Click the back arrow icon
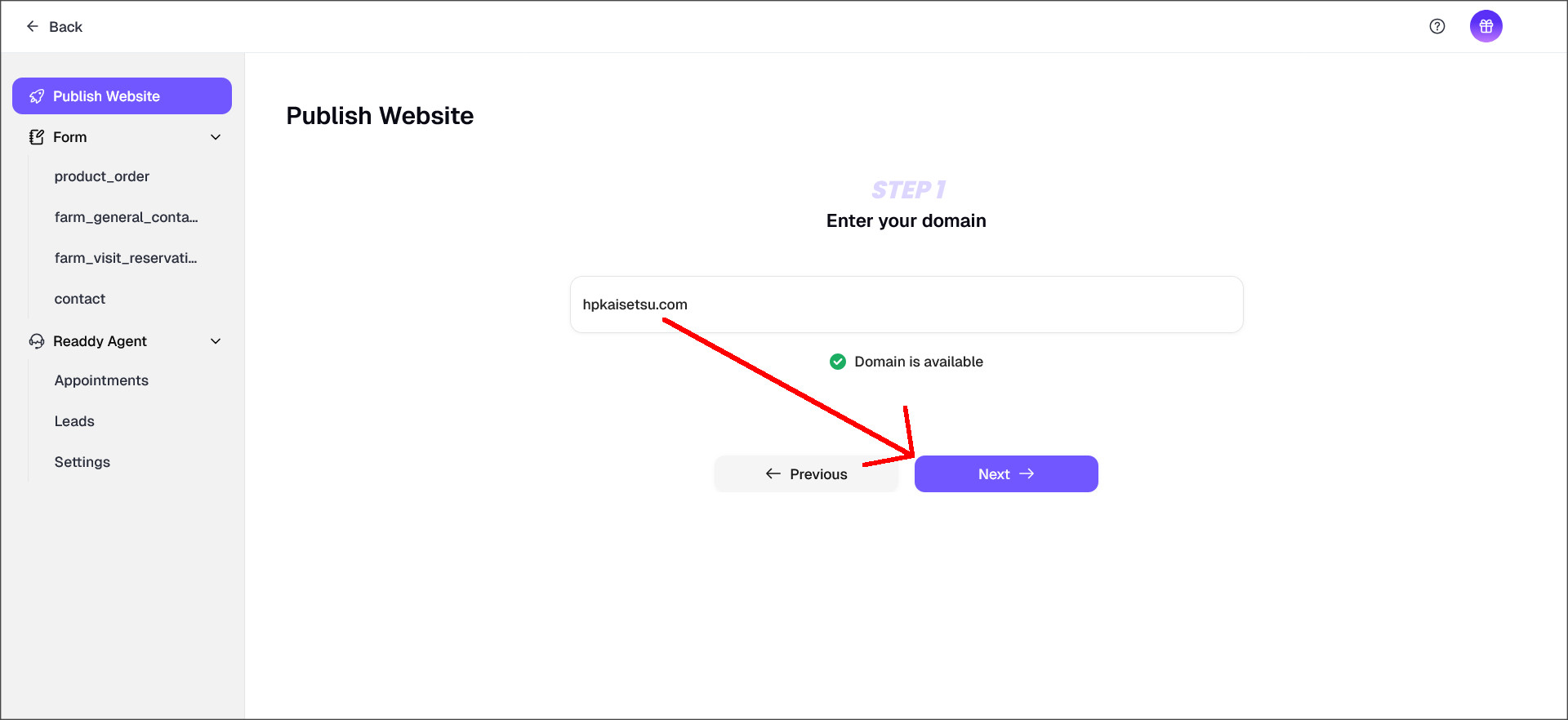Image resolution: width=1568 pixels, height=720 pixels. (33, 26)
